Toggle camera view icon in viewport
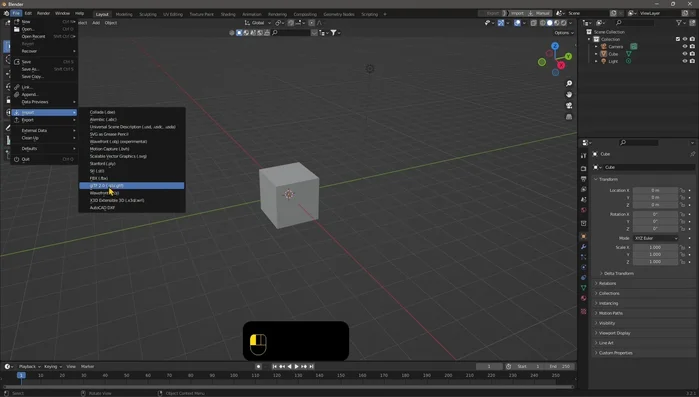The height and width of the screenshot is (397, 699). [569, 106]
